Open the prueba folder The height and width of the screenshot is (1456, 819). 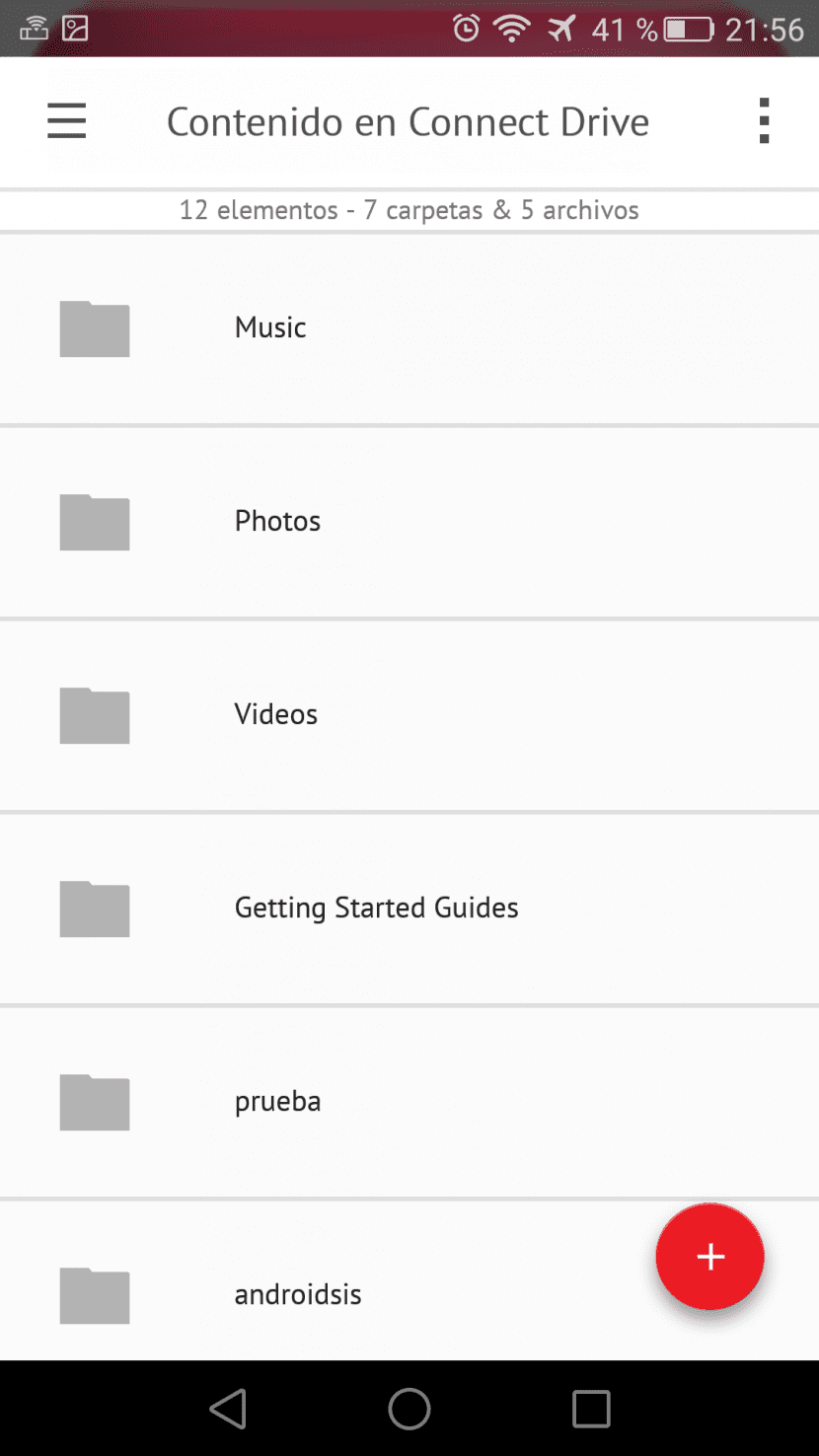[x=277, y=1101]
